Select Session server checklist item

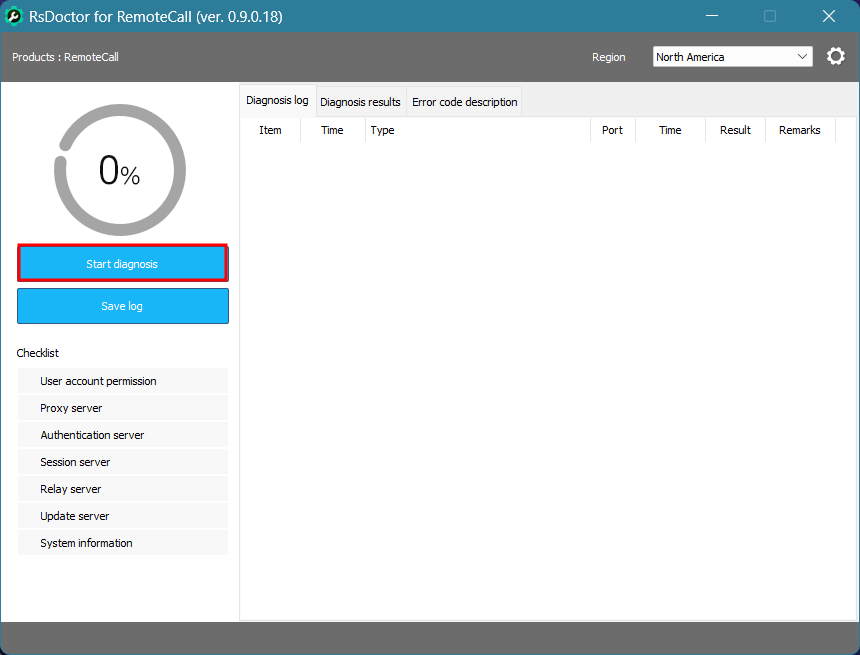(123, 462)
